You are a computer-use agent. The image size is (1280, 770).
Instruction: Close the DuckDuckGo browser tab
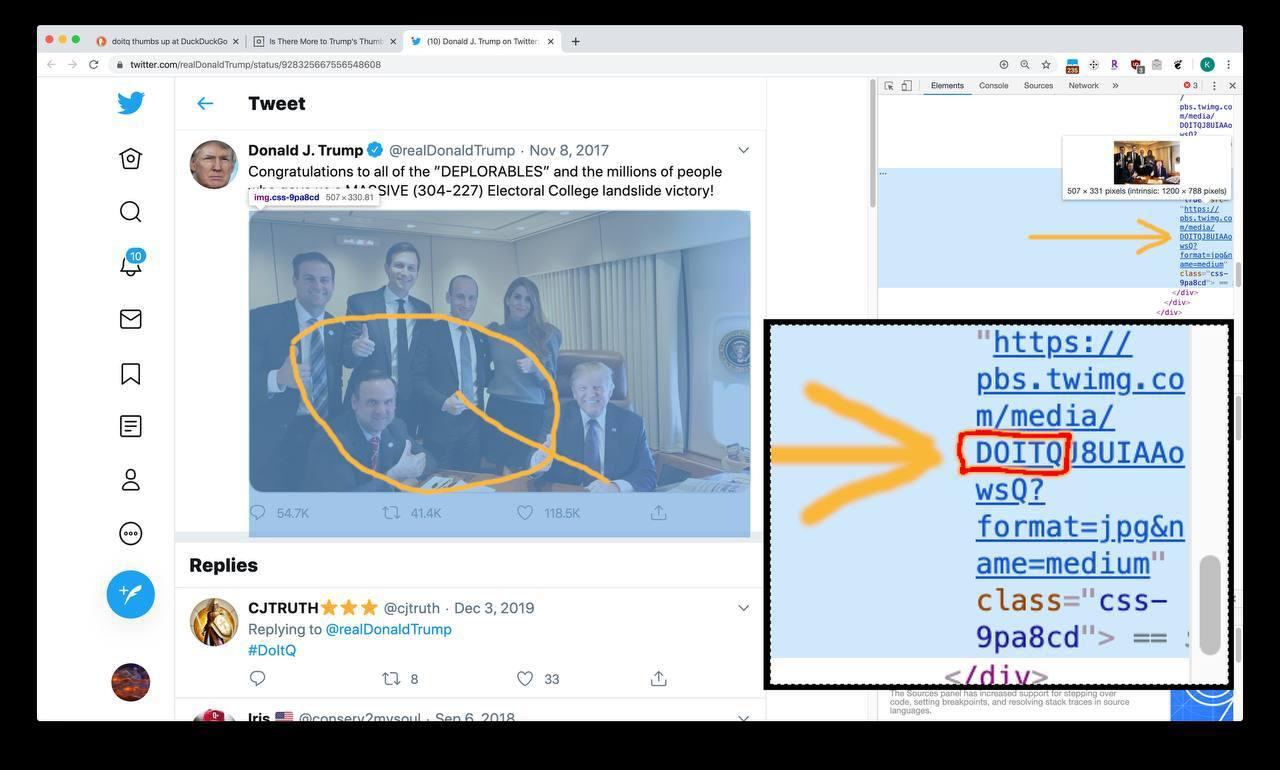(236, 41)
